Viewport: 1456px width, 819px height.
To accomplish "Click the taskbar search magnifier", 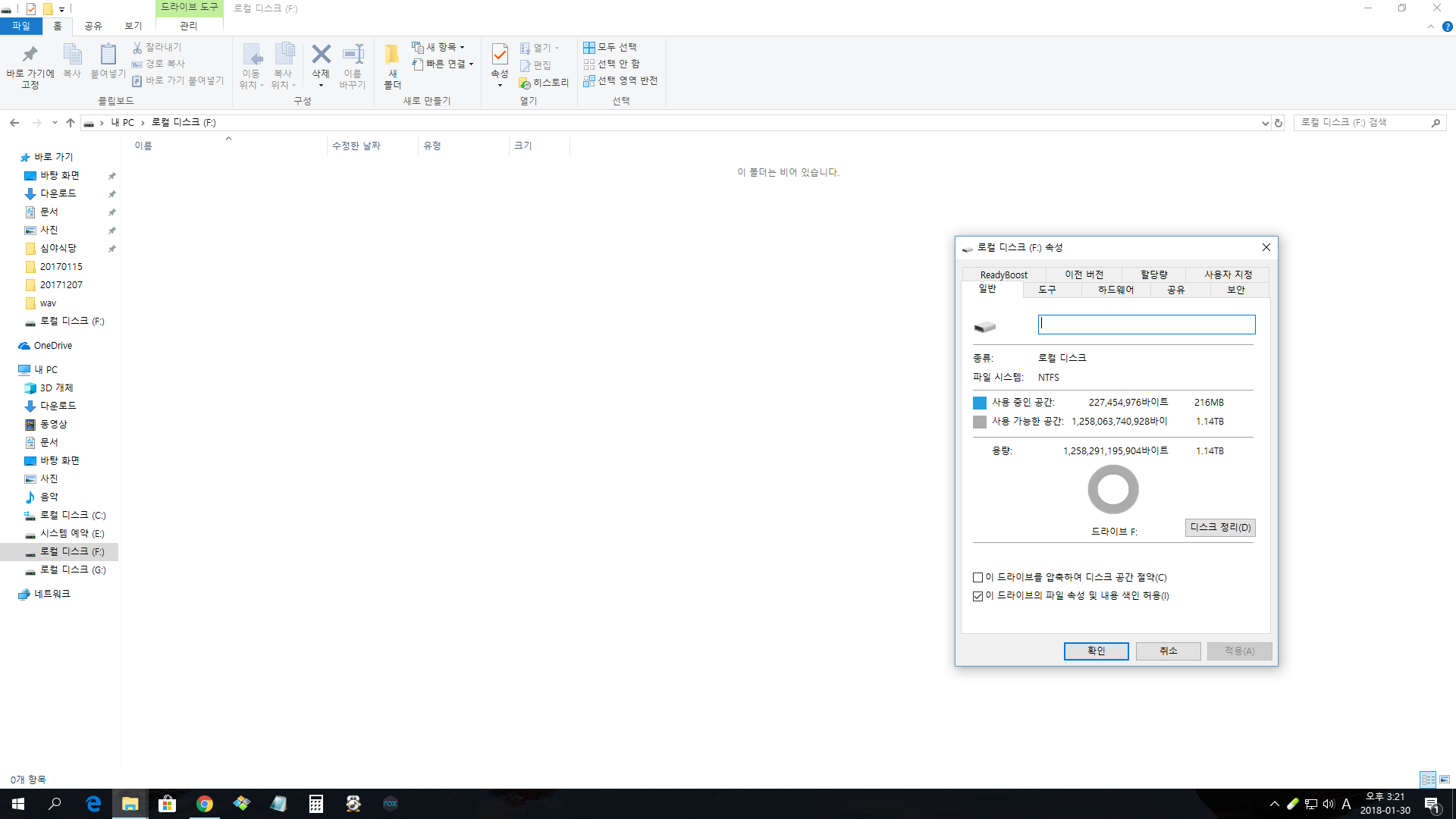I will point(55,804).
